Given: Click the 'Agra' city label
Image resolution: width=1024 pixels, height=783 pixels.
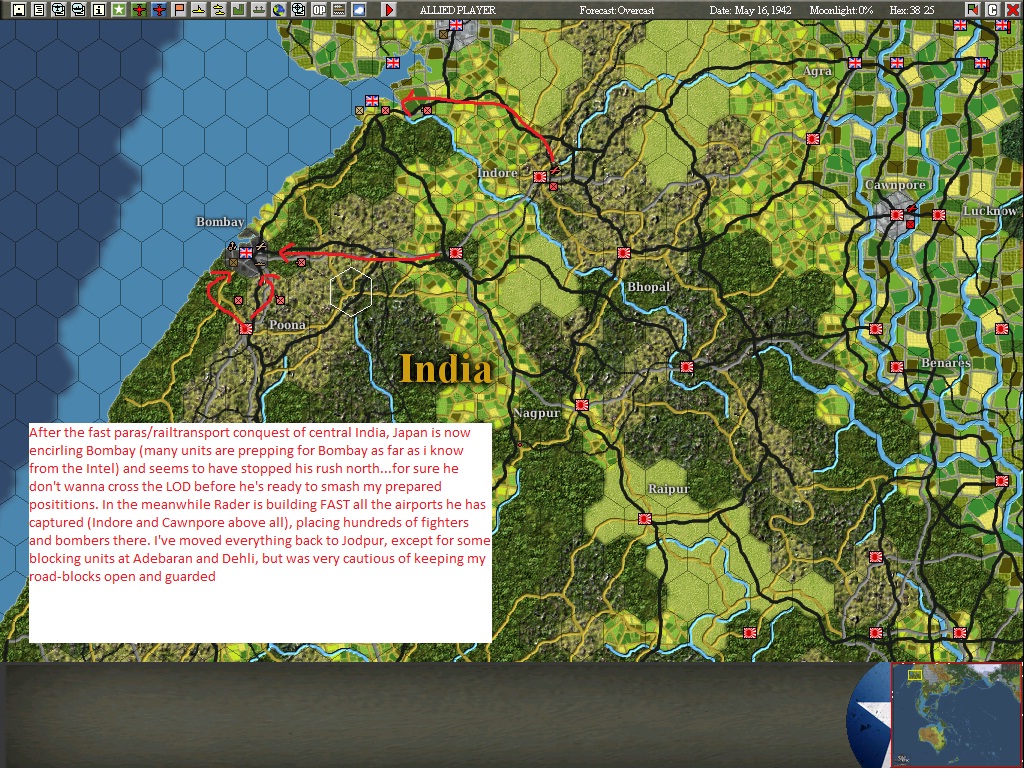Looking at the screenshot, I should tap(817, 71).
